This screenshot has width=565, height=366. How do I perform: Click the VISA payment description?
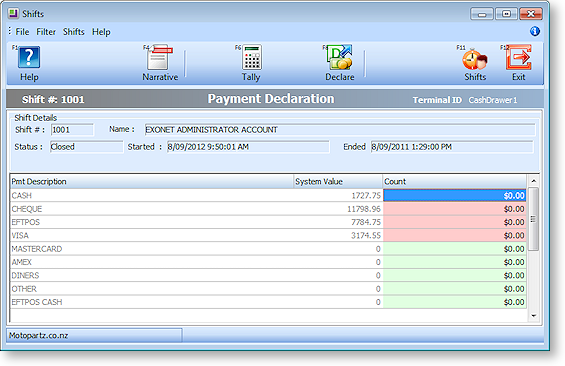[x=20, y=235]
